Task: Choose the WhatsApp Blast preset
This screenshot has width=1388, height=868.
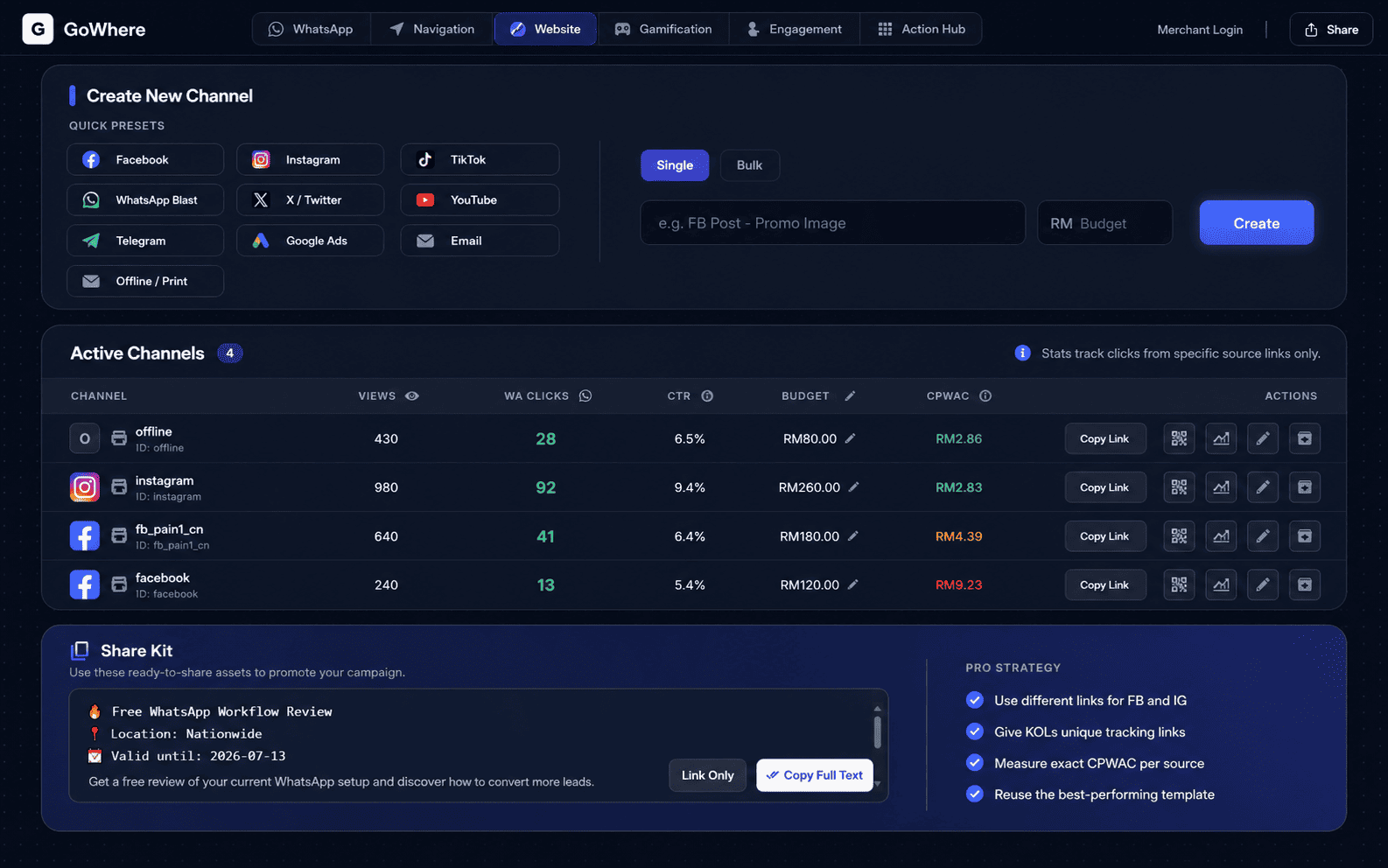Action: coord(145,199)
